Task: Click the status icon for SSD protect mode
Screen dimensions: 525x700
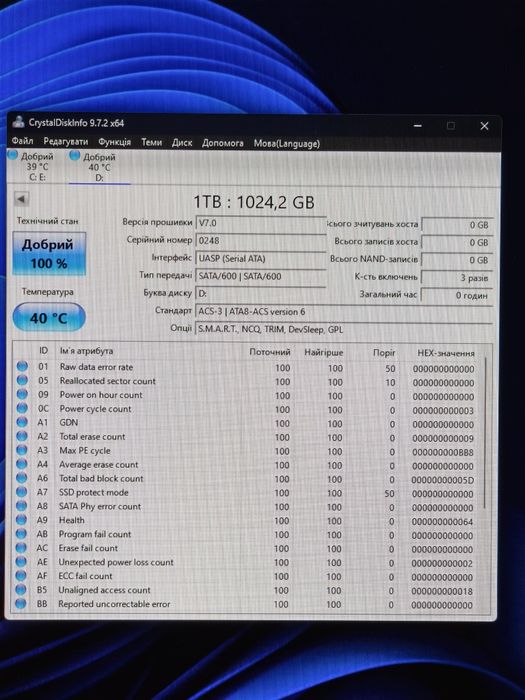Action: (x=21, y=492)
